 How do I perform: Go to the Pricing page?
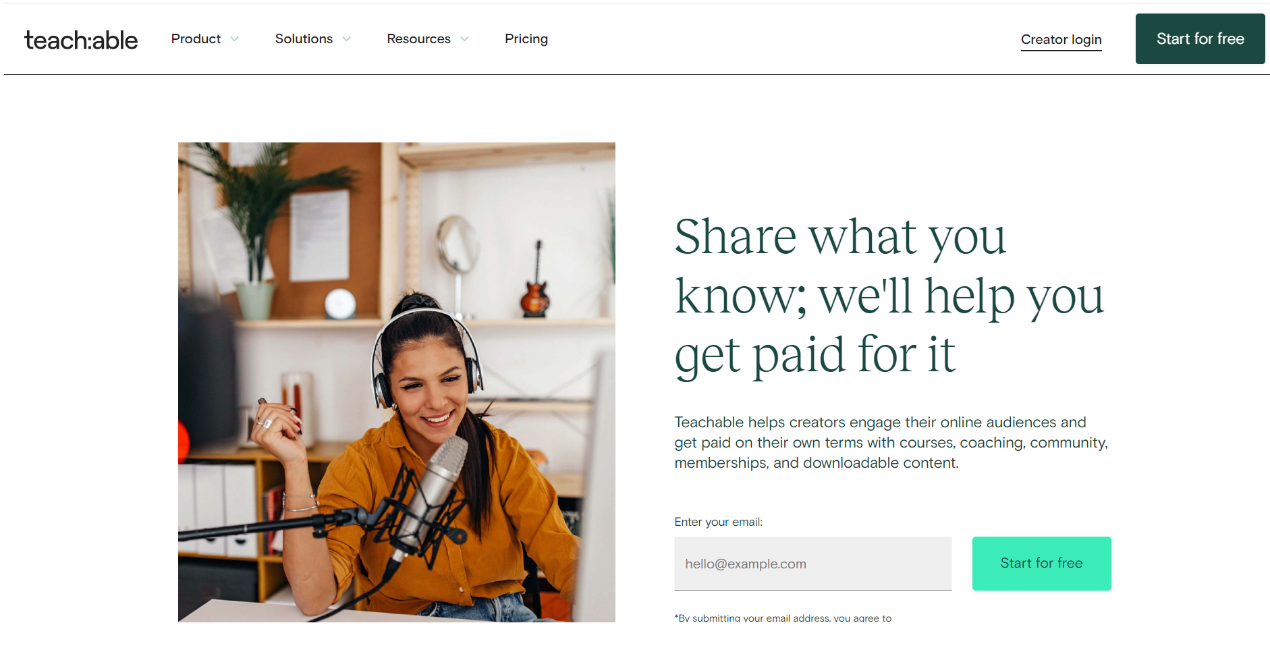[x=526, y=39]
